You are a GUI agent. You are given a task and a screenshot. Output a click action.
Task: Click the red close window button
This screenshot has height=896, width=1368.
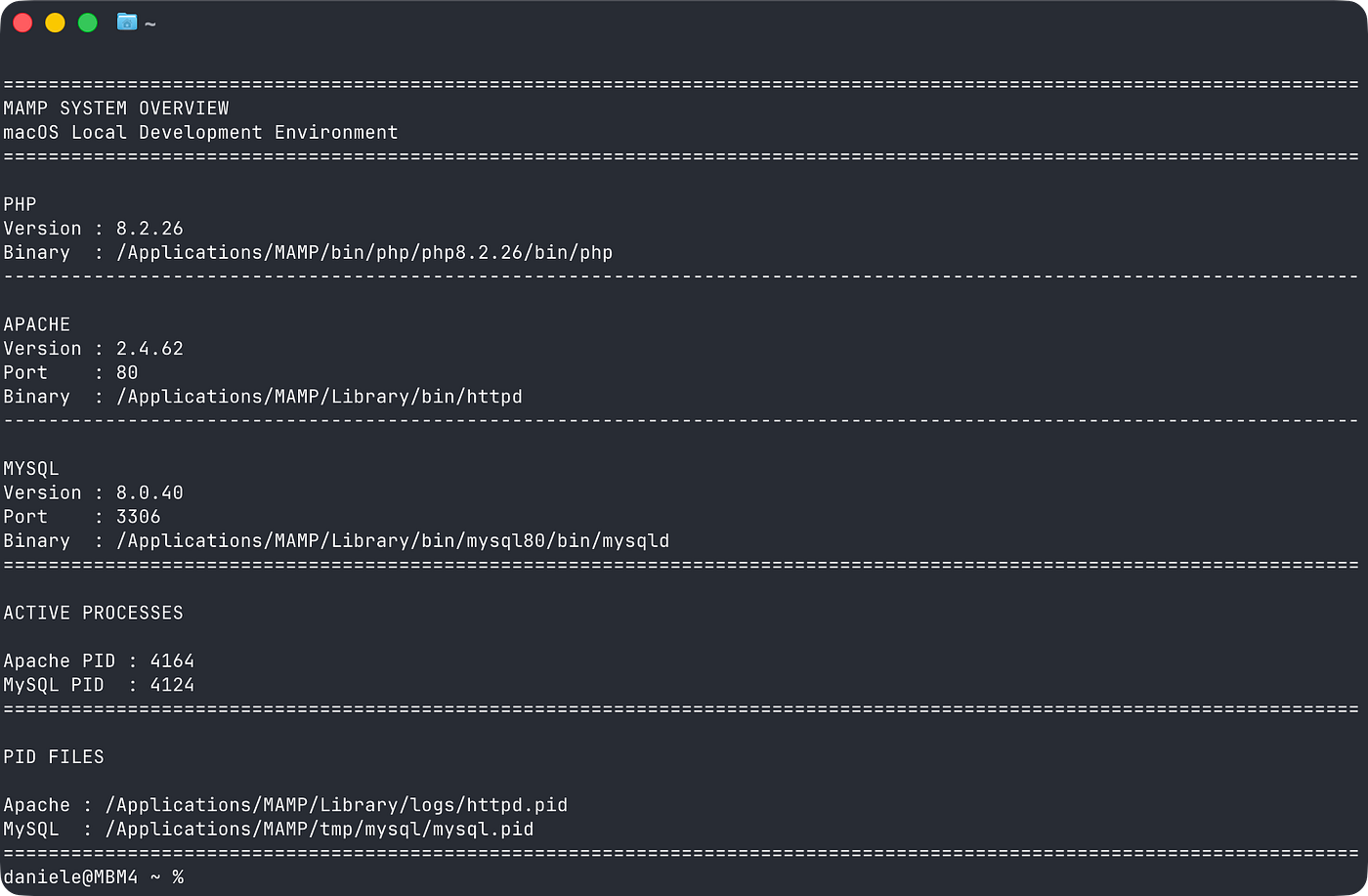click(22, 22)
